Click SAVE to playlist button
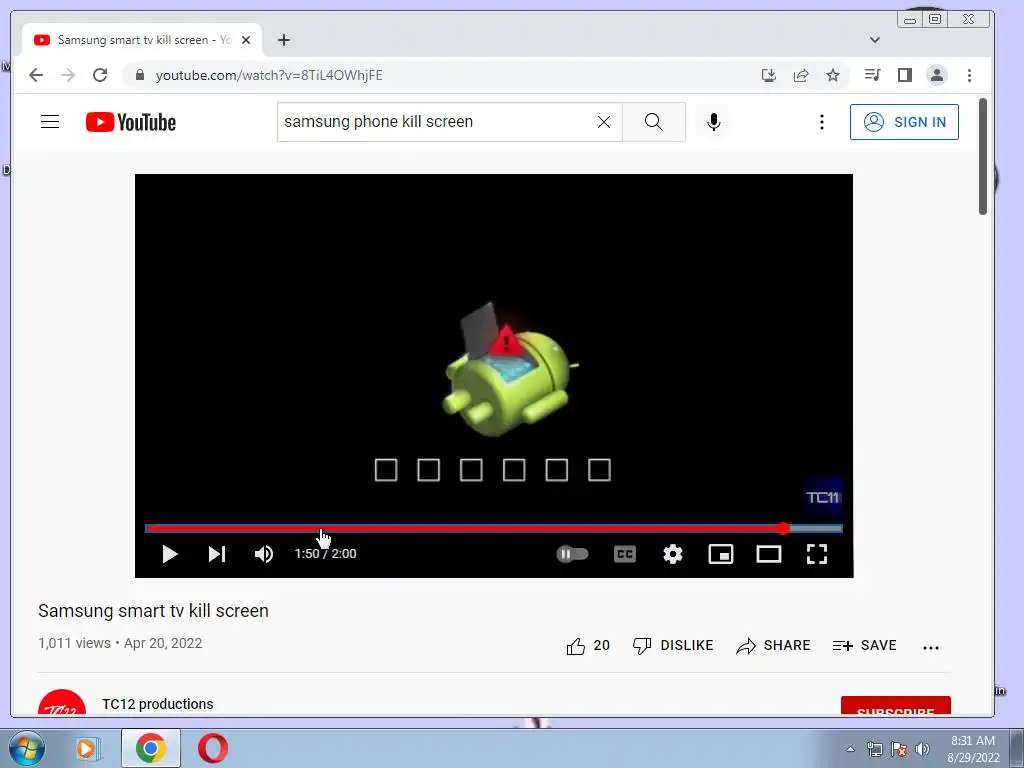 tap(865, 646)
